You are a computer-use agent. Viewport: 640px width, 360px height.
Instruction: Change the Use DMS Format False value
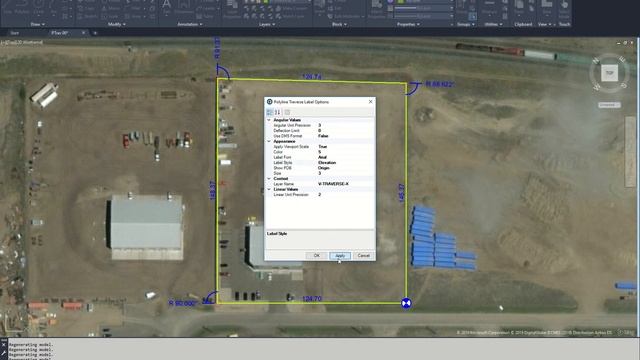[345, 136]
